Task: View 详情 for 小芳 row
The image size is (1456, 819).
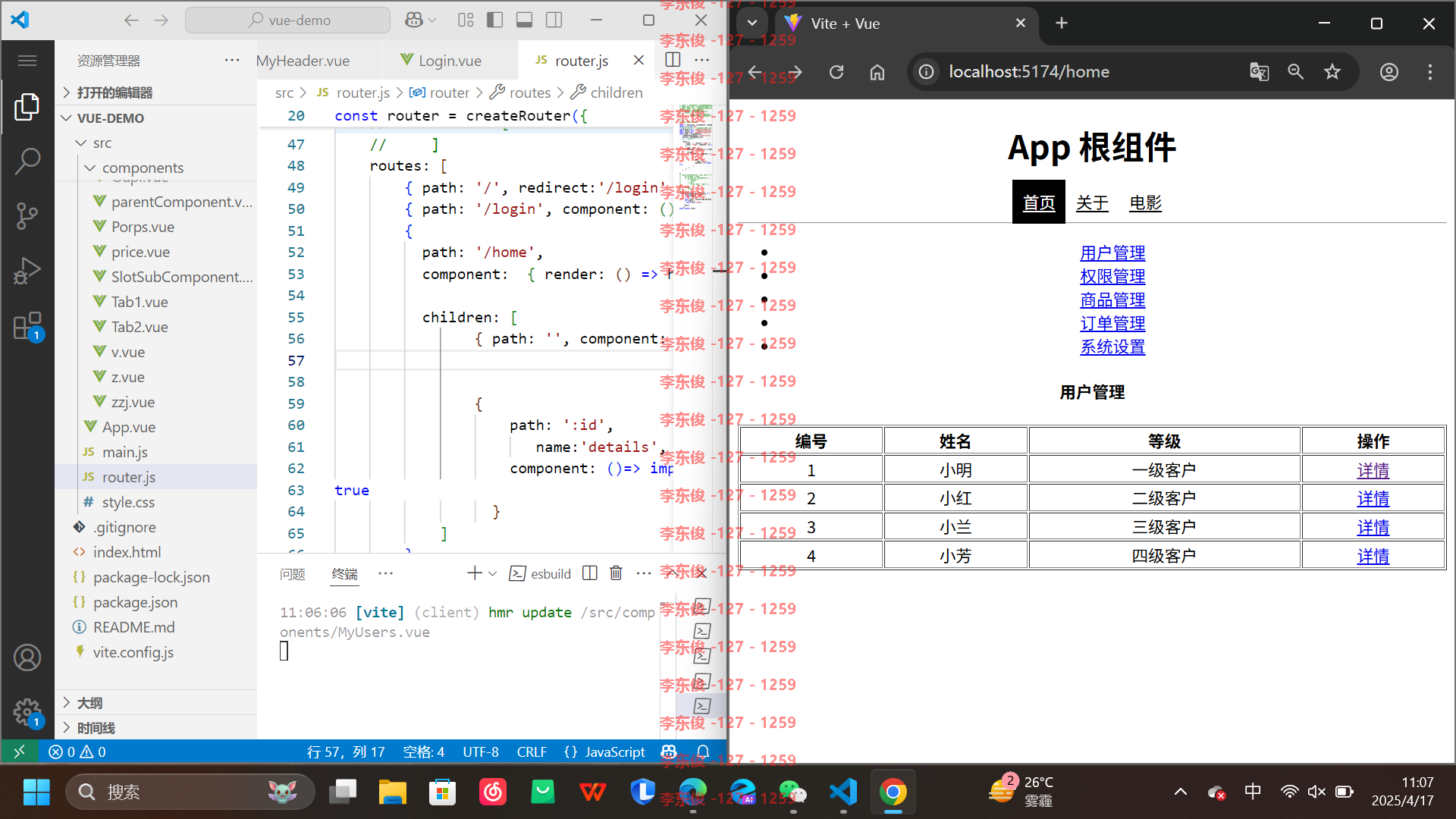Action: click(x=1373, y=557)
